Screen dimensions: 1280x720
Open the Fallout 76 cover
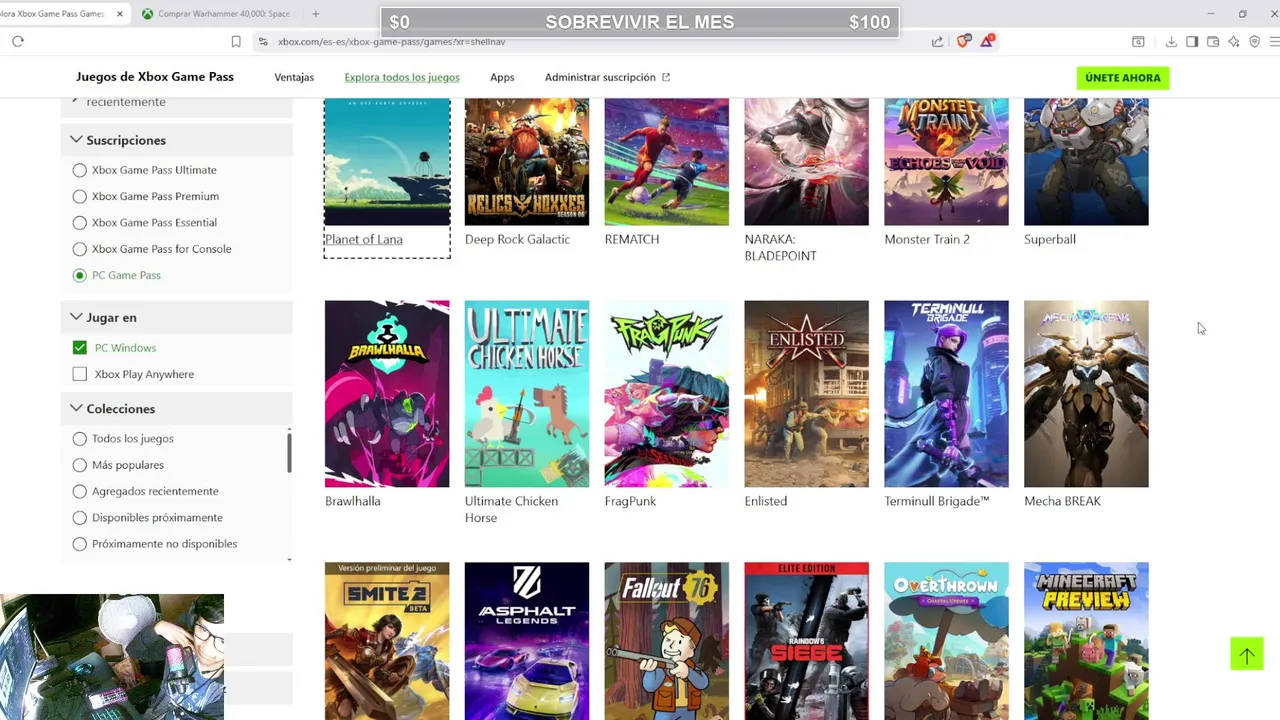coord(667,641)
